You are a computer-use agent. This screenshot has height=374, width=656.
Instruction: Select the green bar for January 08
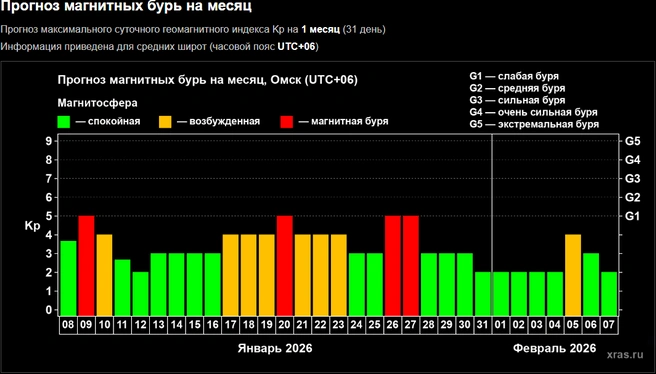[68, 278]
